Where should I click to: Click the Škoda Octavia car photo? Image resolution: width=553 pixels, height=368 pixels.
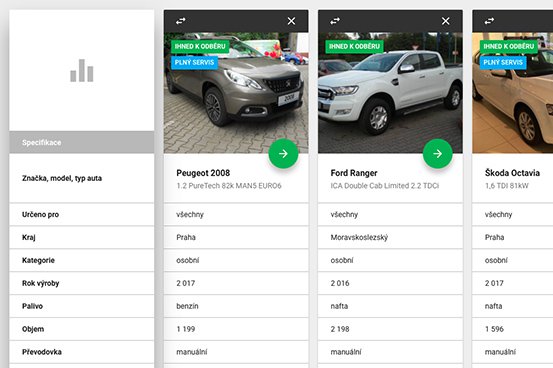(x=513, y=93)
